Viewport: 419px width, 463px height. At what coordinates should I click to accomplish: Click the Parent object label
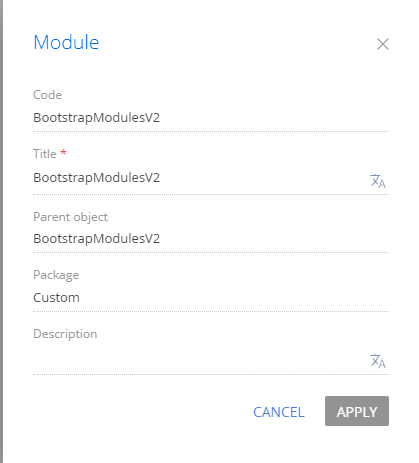(x=70, y=217)
